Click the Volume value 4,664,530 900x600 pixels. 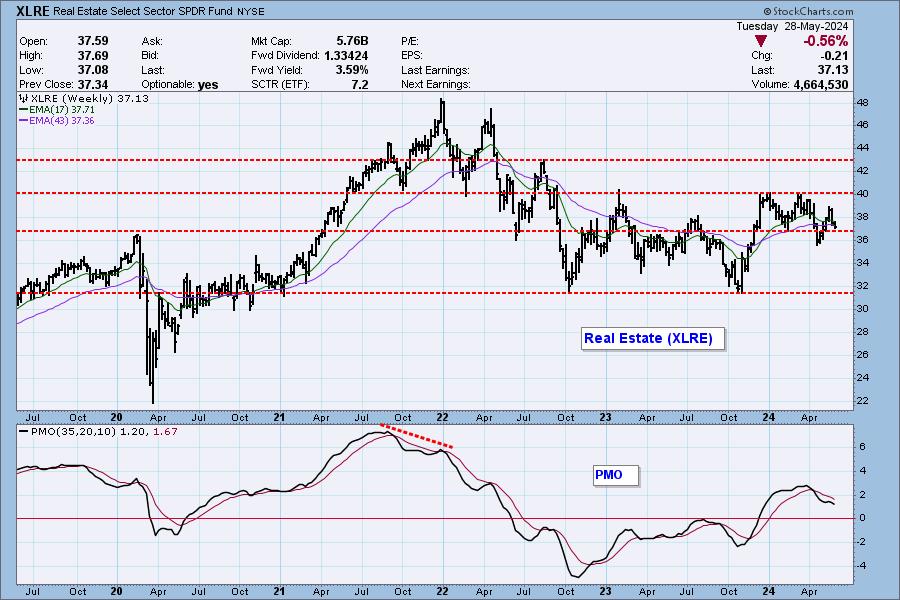click(x=821, y=84)
